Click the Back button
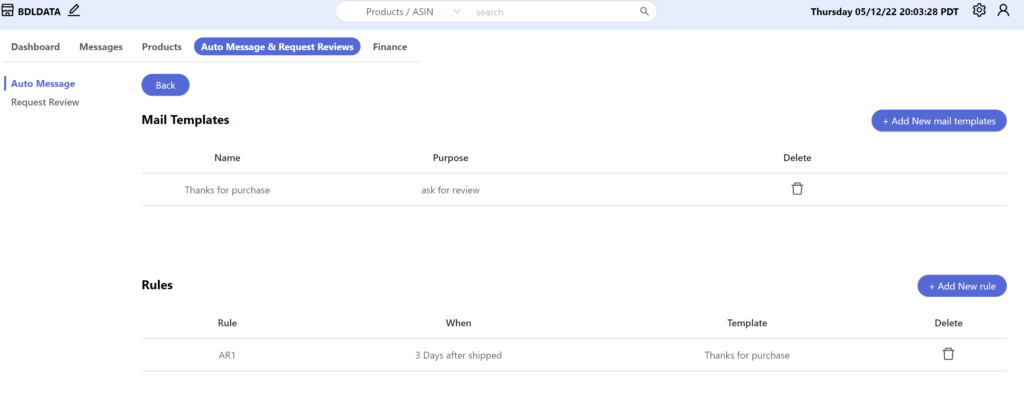Screen dimensions: 1024x395 point(165,86)
